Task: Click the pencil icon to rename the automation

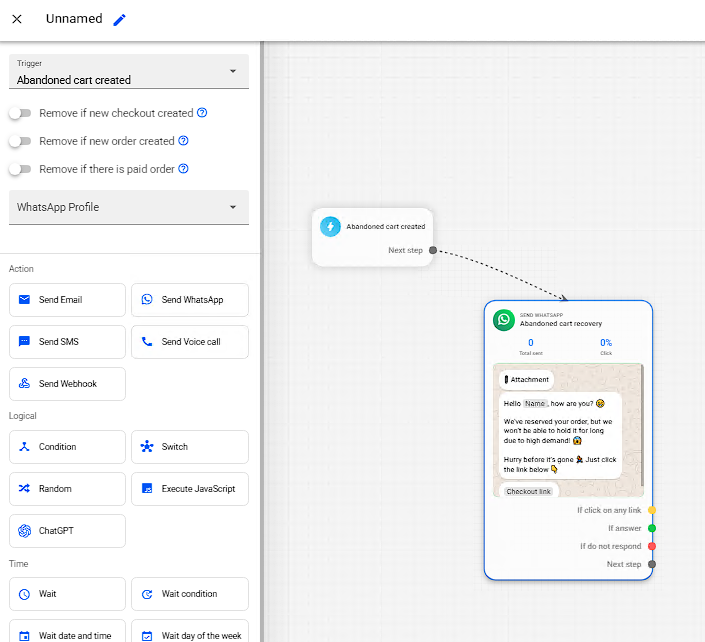Action: [120, 19]
